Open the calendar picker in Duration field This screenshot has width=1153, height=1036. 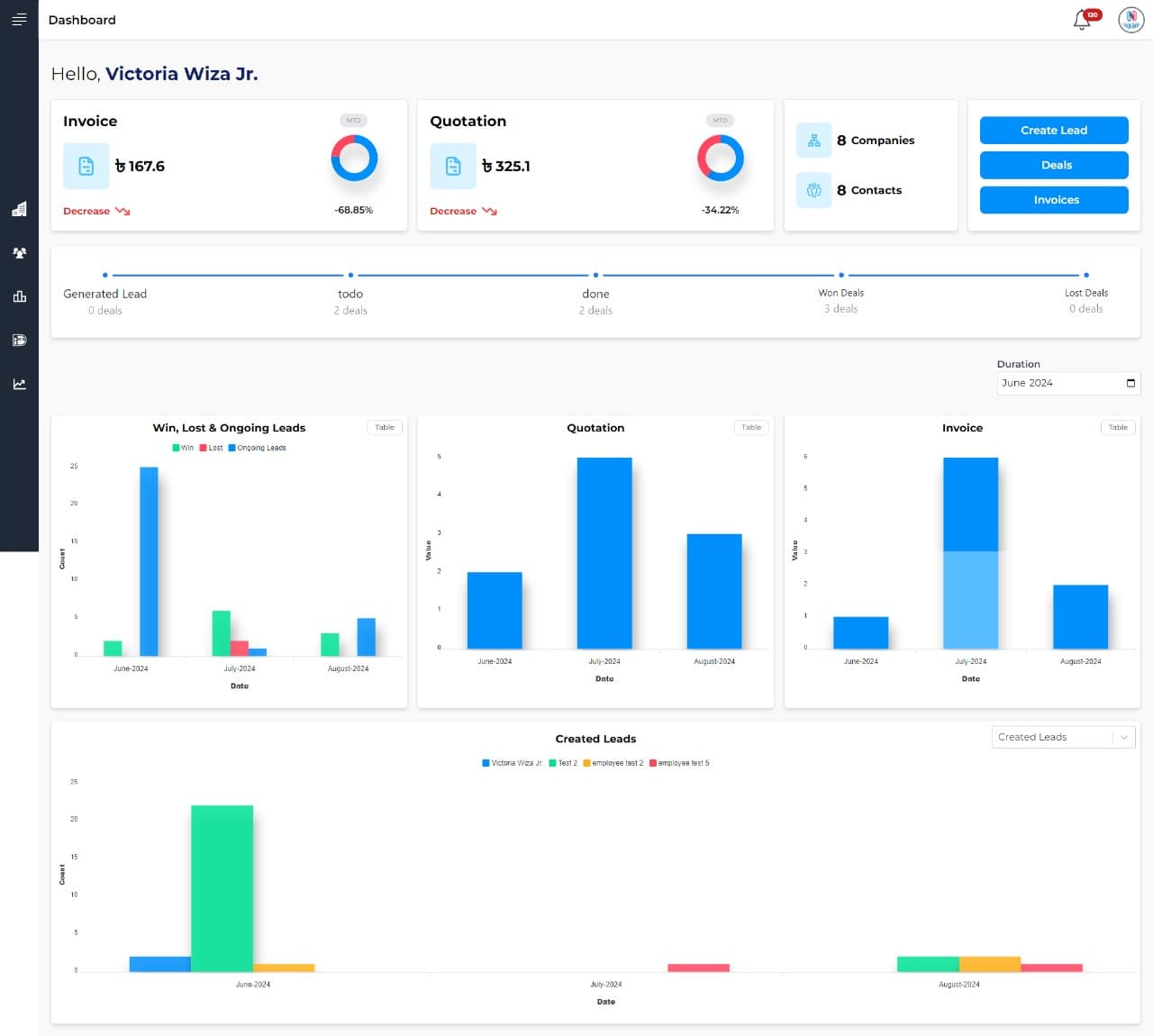coord(1130,383)
